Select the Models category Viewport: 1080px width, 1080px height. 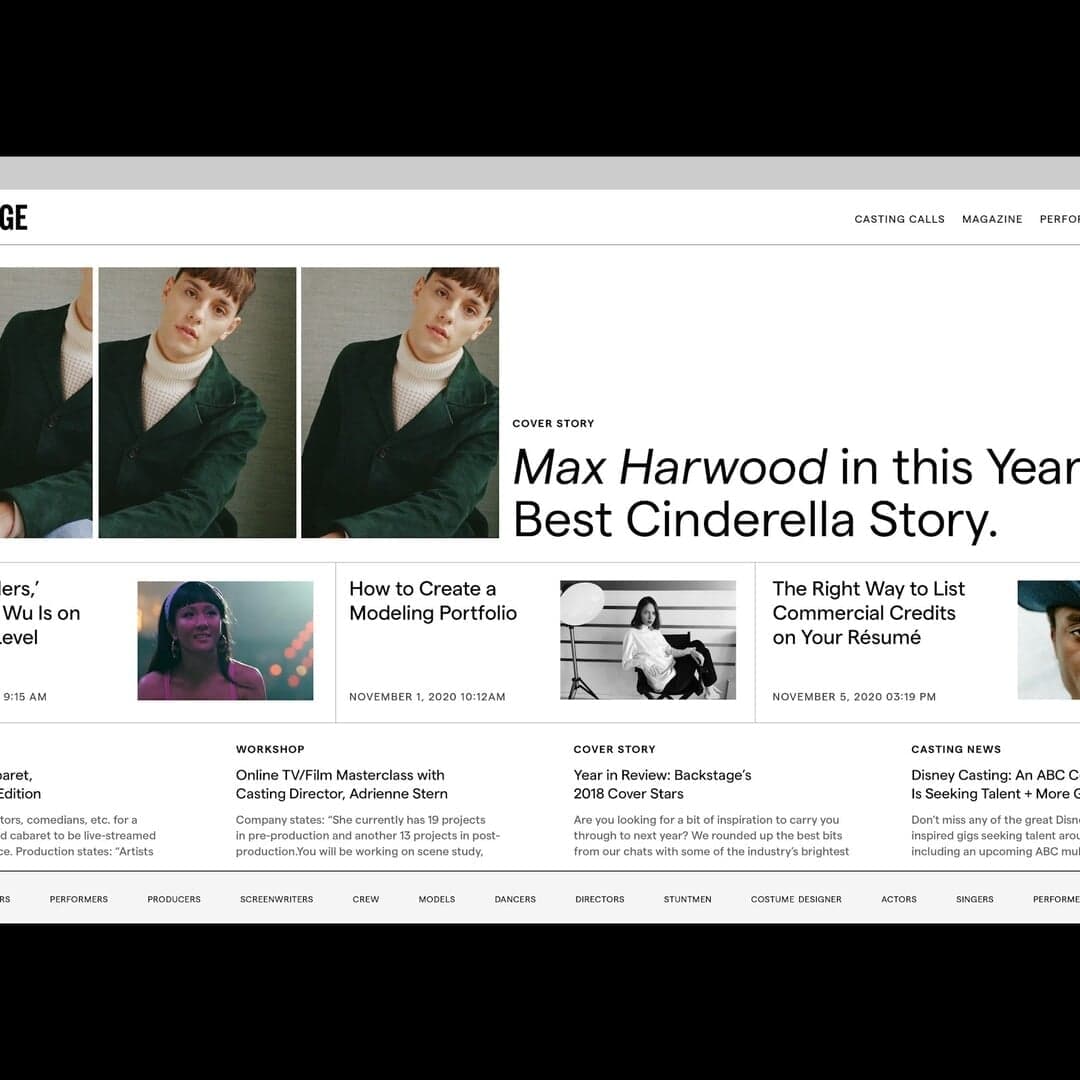(437, 899)
